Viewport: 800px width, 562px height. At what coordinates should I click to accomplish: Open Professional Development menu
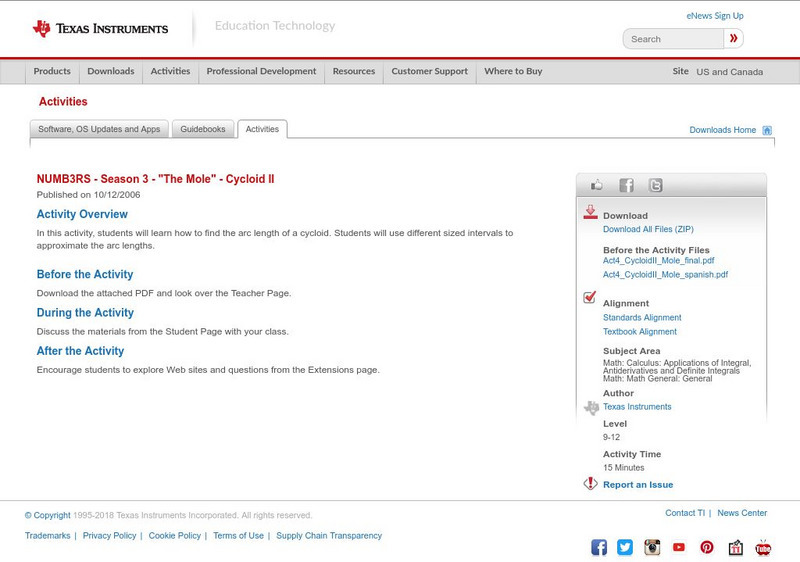tap(261, 71)
